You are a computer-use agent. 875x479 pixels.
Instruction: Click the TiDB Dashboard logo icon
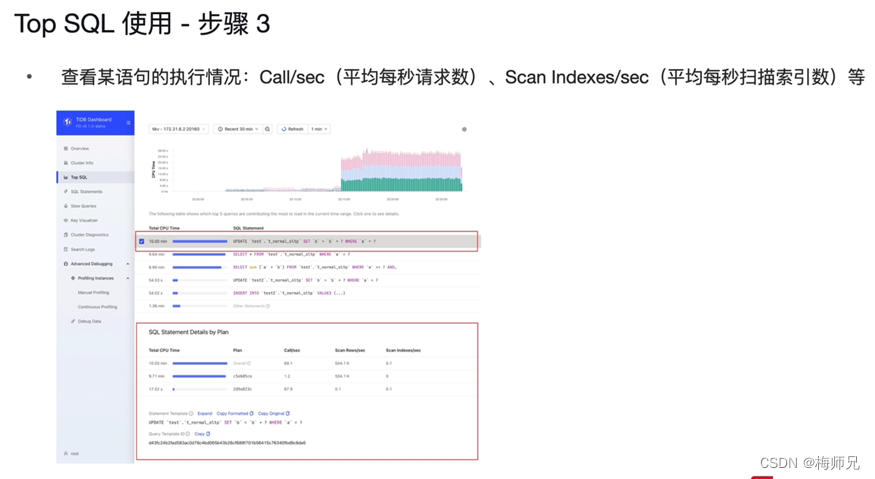pos(68,122)
